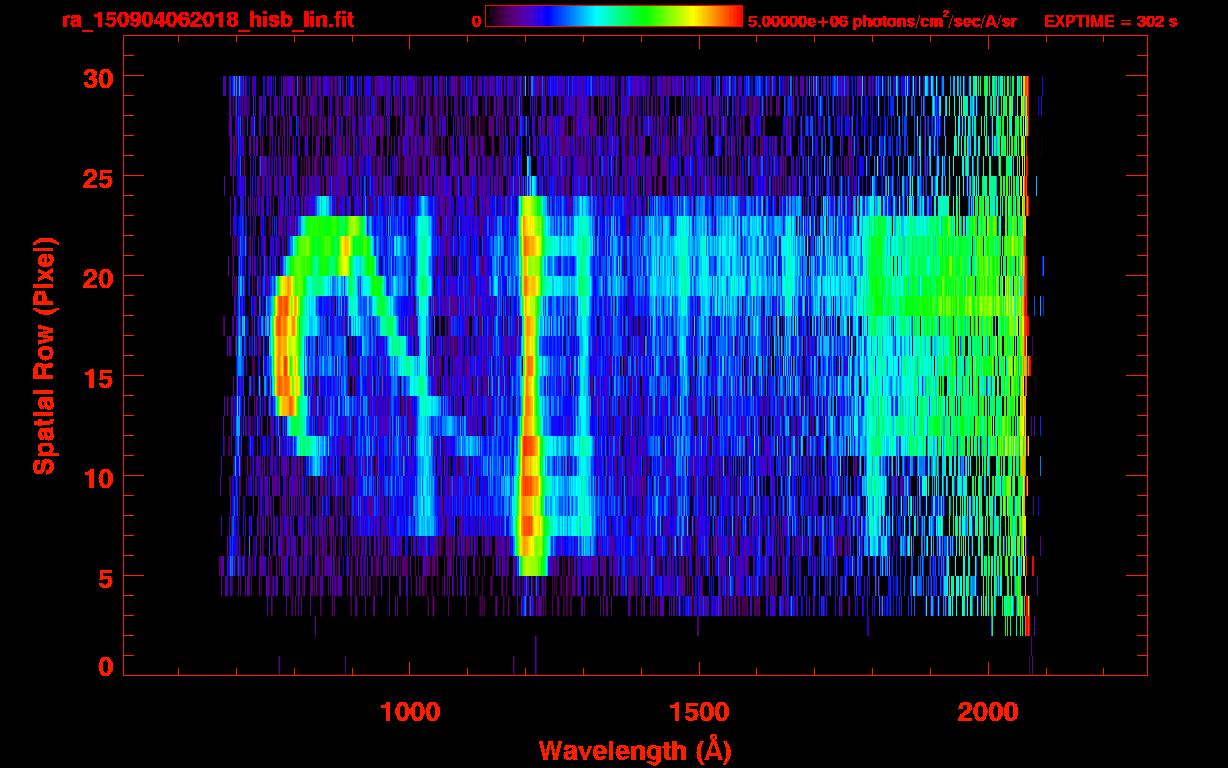
Task: Click the bright vertical emission line near 1216 Å
Action: (x=530, y=385)
